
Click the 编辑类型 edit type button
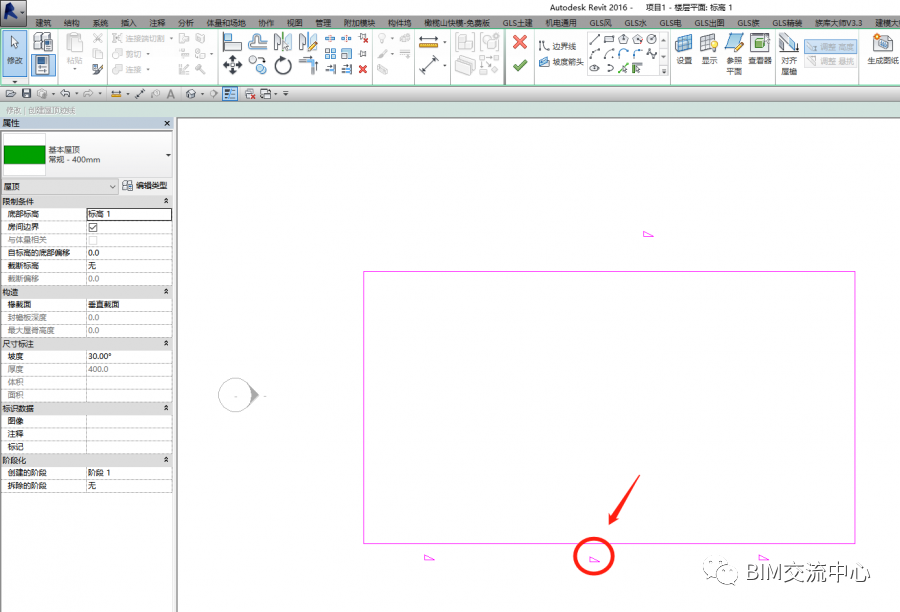point(145,185)
